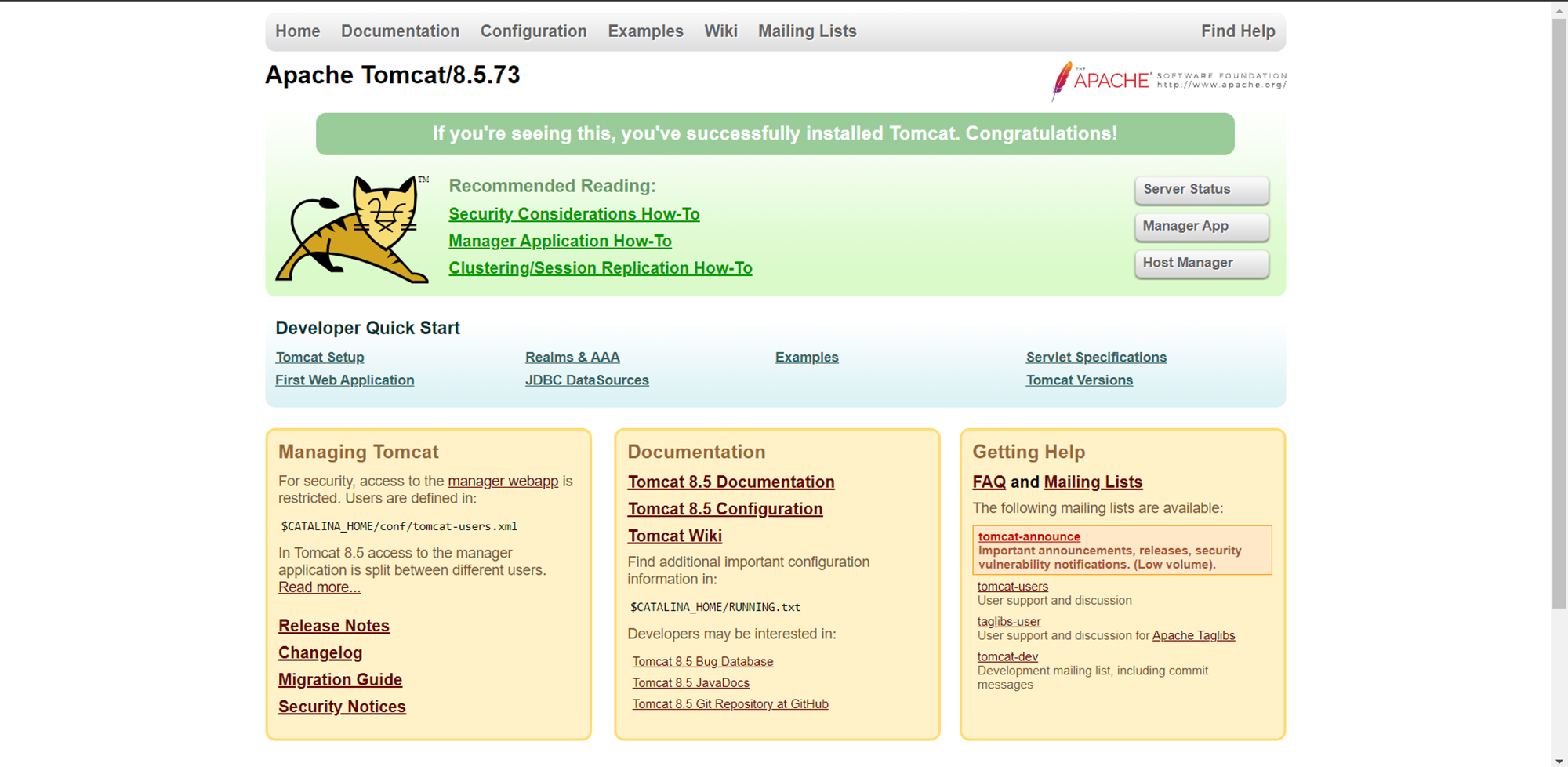Click the Developer Quick Start heading
This screenshot has height=767, width=1568.
pyautogui.click(x=367, y=329)
